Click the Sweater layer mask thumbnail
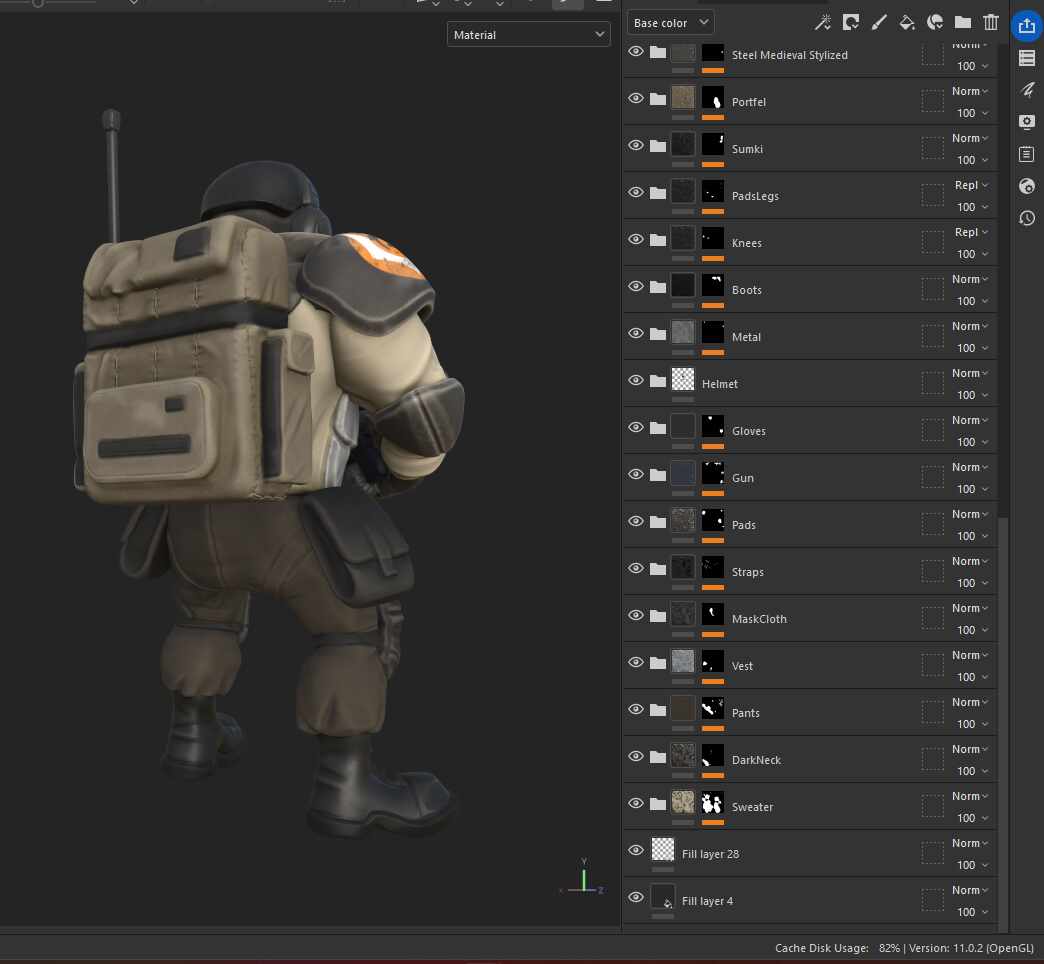This screenshot has width=1044, height=964. [x=712, y=803]
